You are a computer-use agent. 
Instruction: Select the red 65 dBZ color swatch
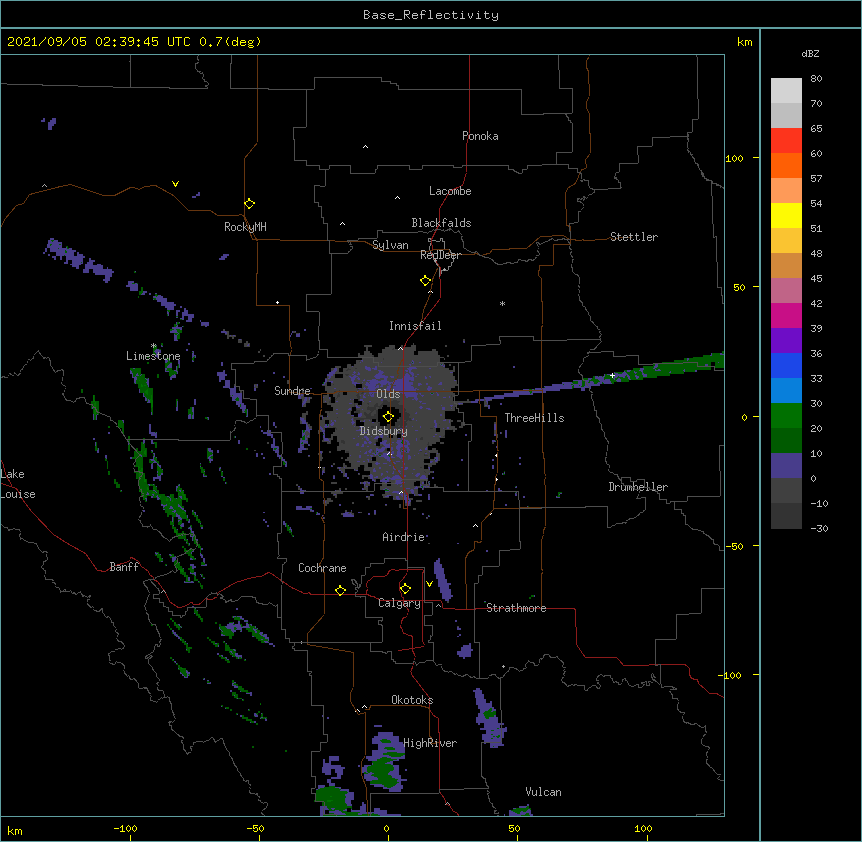click(786, 140)
